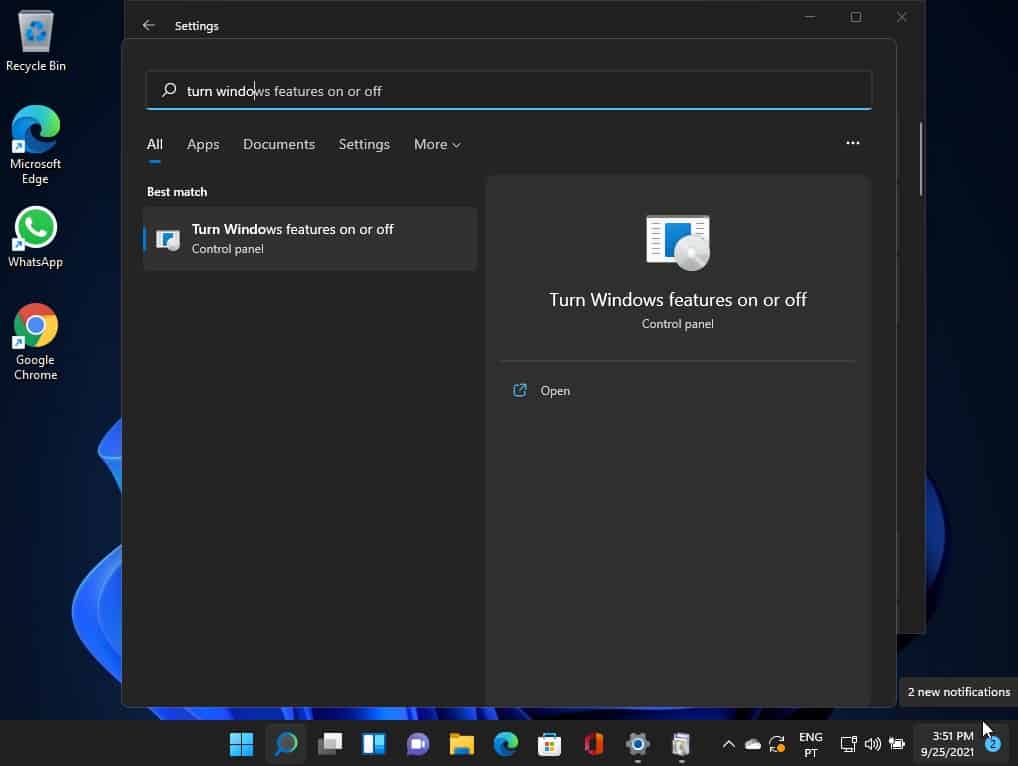The image size is (1018, 766).
Task: Open File Explorer from the taskbar
Action: 461,744
